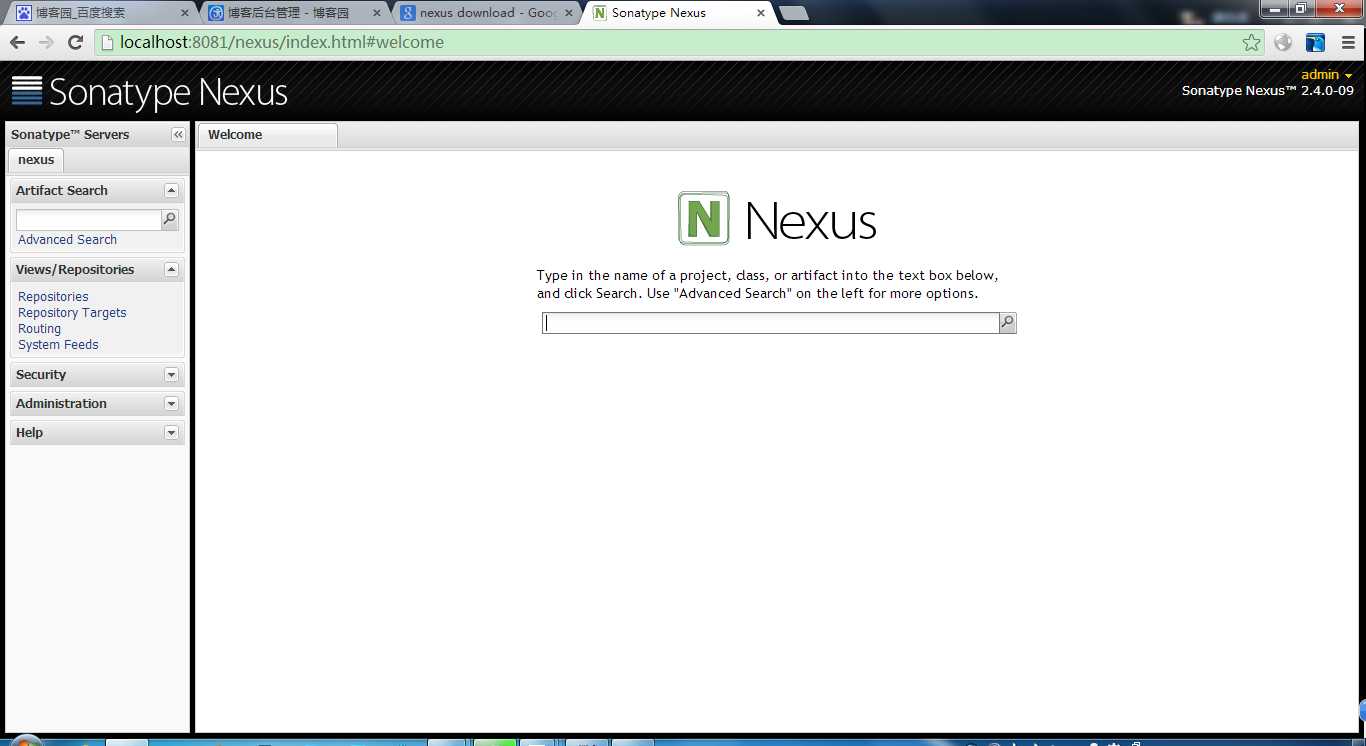
Task: Bookmark this page with the star icon
Action: click(1251, 42)
